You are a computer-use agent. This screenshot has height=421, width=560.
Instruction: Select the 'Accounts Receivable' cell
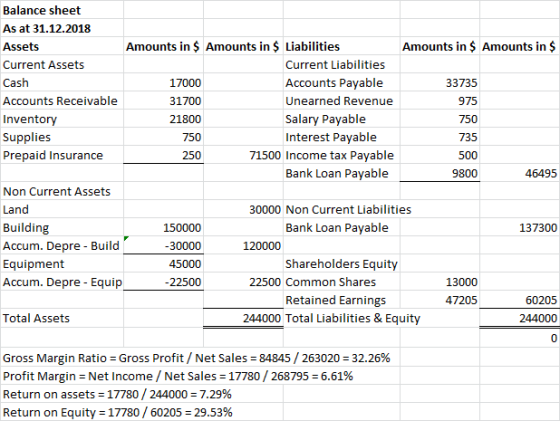62,101
